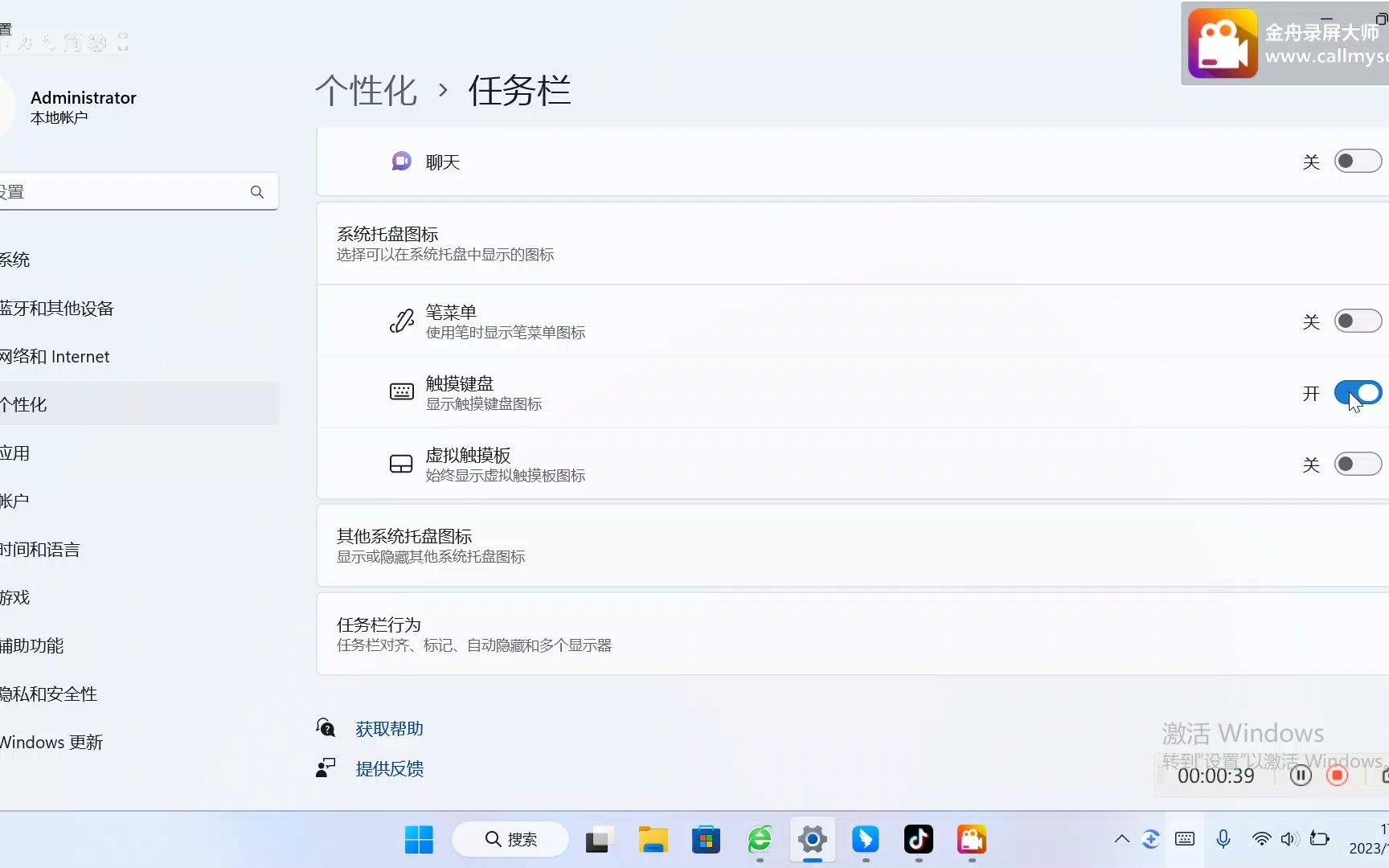The width and height of the screenshot is (1389, 868).
Task: Open Search from the taskbar
Action: [510, 839]
